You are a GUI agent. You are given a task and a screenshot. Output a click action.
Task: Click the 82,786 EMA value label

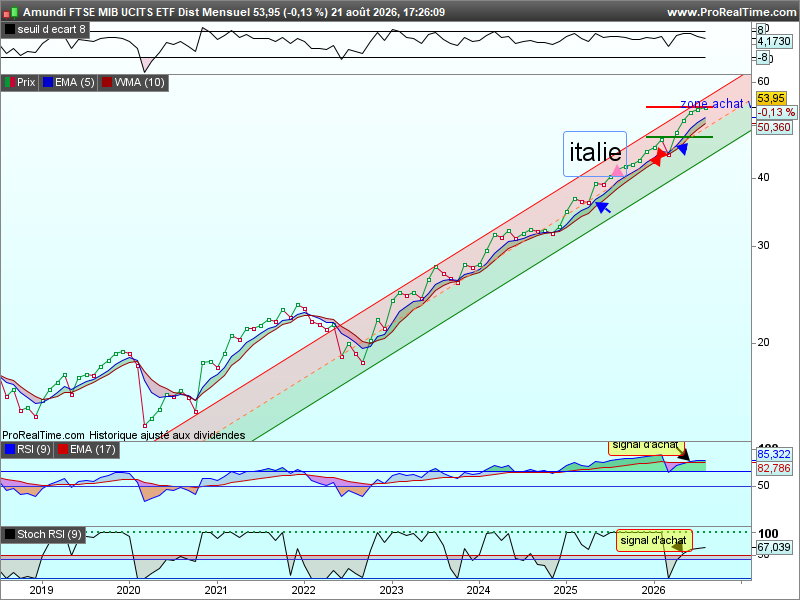(x=773, y=468)
